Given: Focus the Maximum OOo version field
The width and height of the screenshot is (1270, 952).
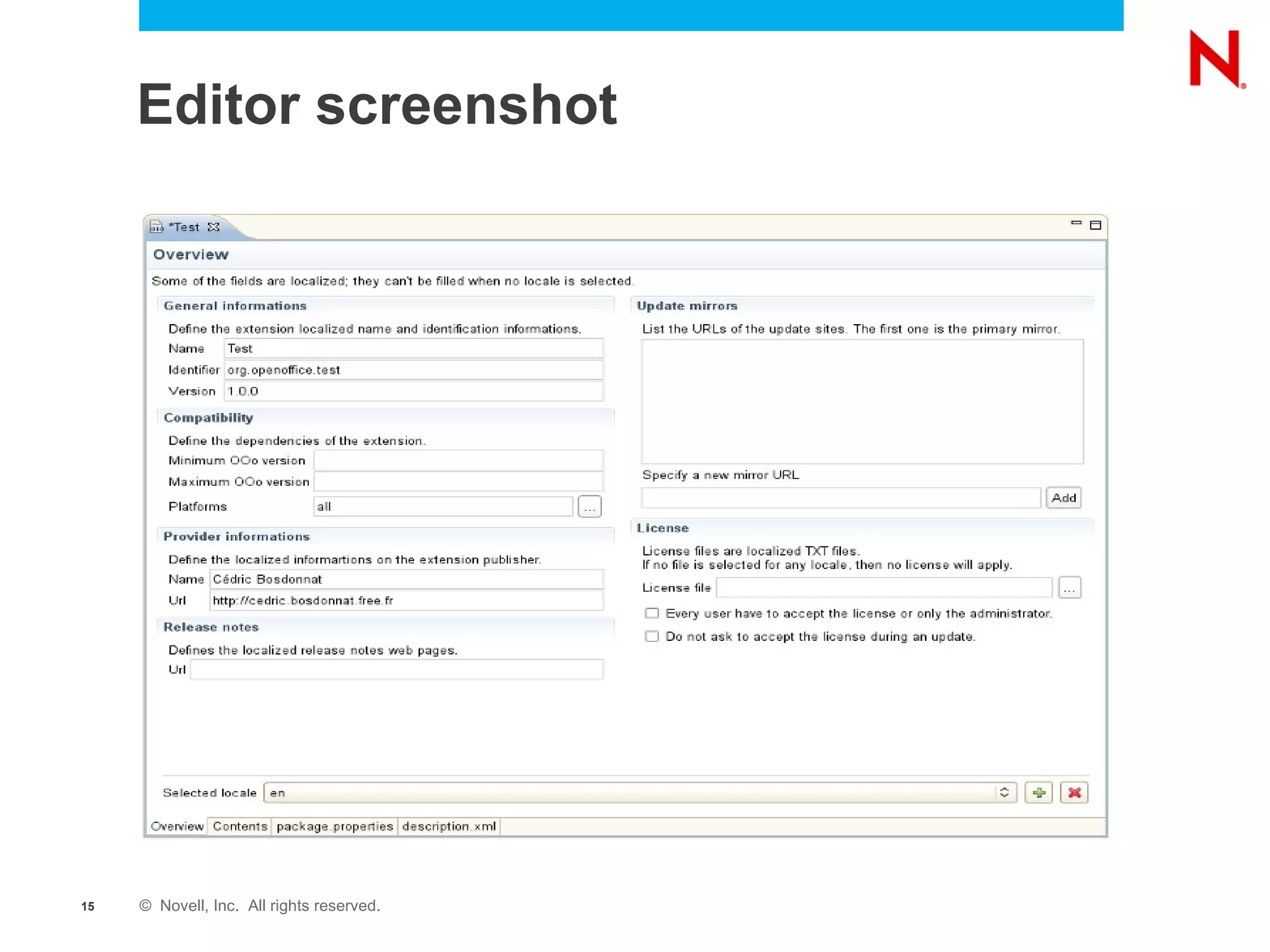Looking at the screenshot, I should point(458,482).
